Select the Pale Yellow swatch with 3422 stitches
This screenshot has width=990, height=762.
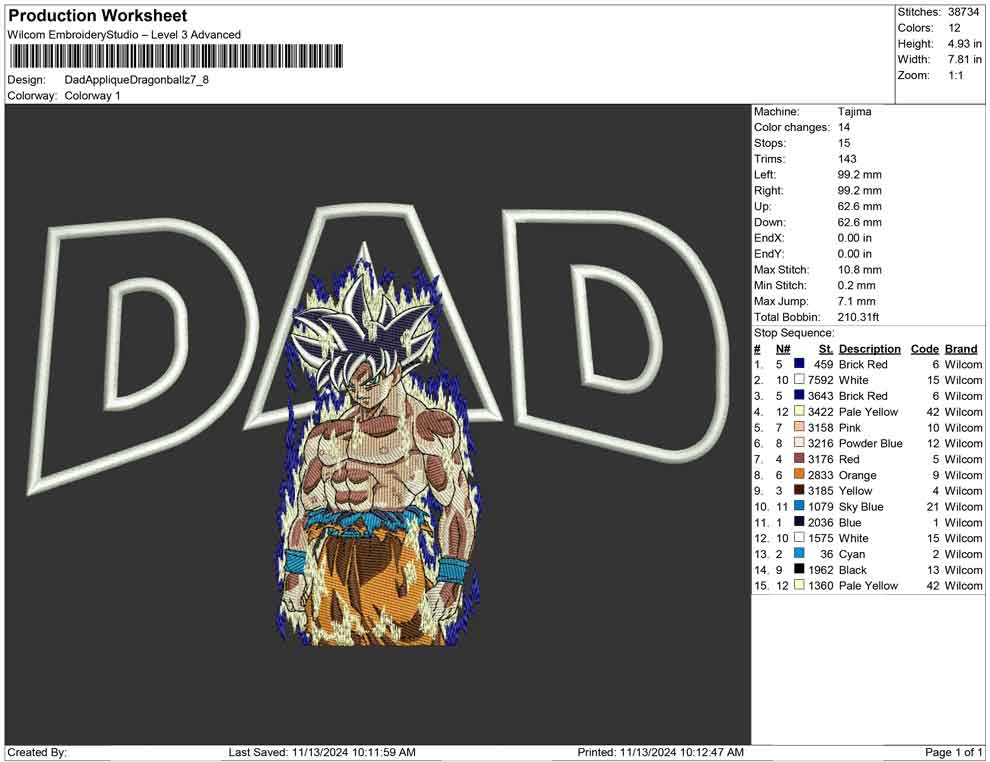click(799, 411)
